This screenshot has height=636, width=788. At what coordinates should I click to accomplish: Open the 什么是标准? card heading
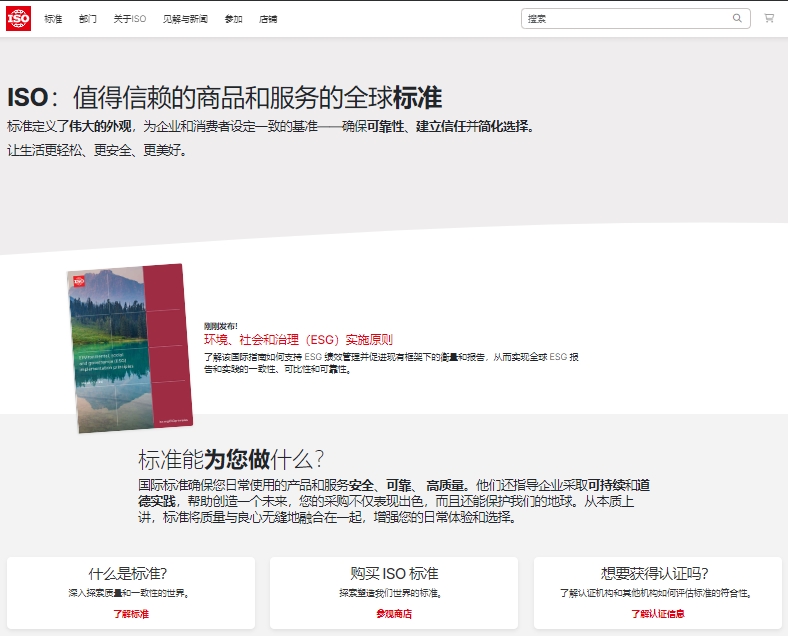[128, 573]
